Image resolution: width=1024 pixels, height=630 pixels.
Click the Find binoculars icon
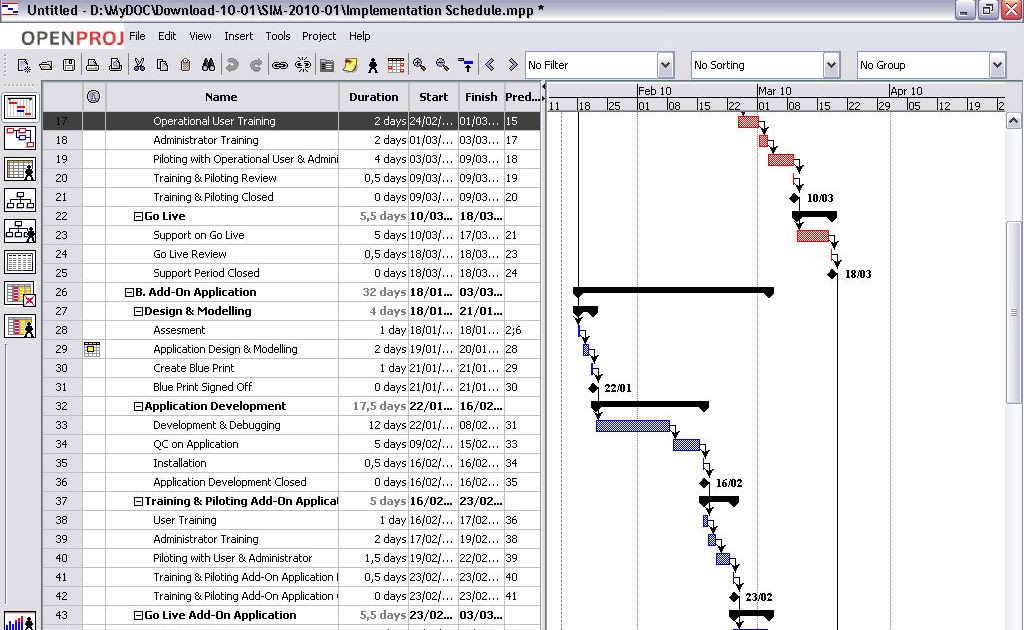tap(208, 65)
